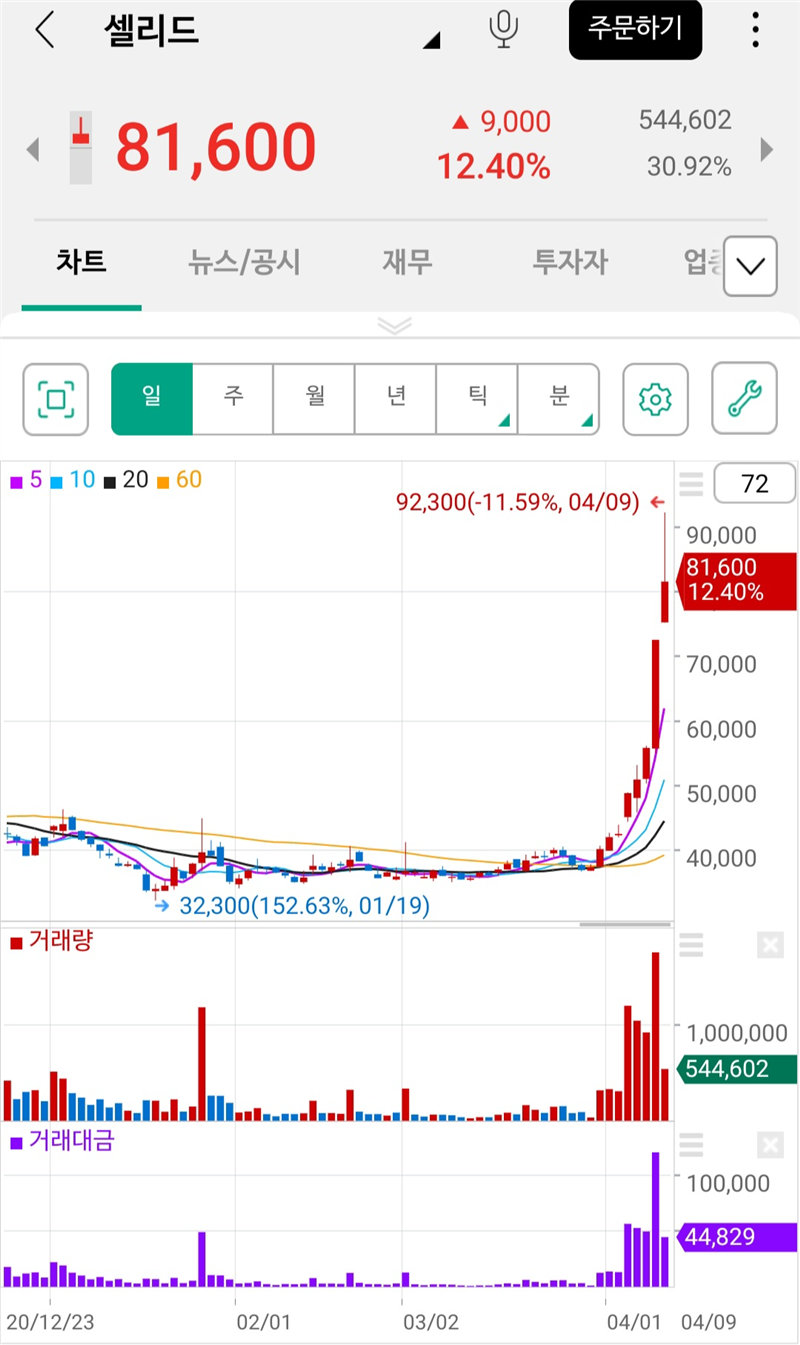Go to previous stock with left arrow
Viewport: 800px width, 1345px height.
coord(33,150)
